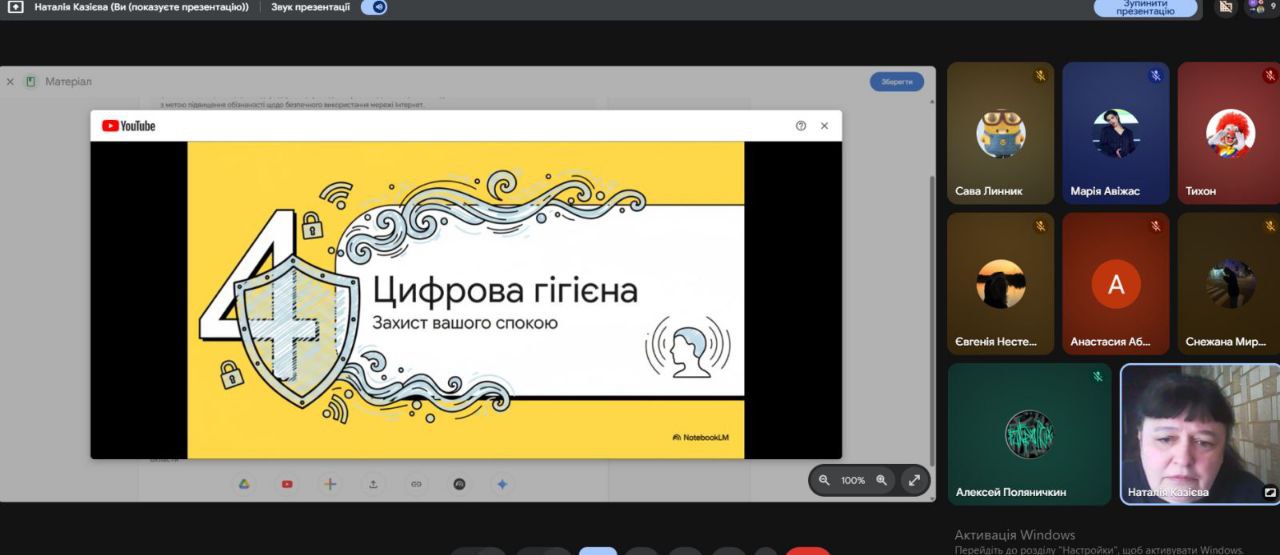Zoom out with the minus magnifier
The image size is (1280, 555).
(824, 480)
